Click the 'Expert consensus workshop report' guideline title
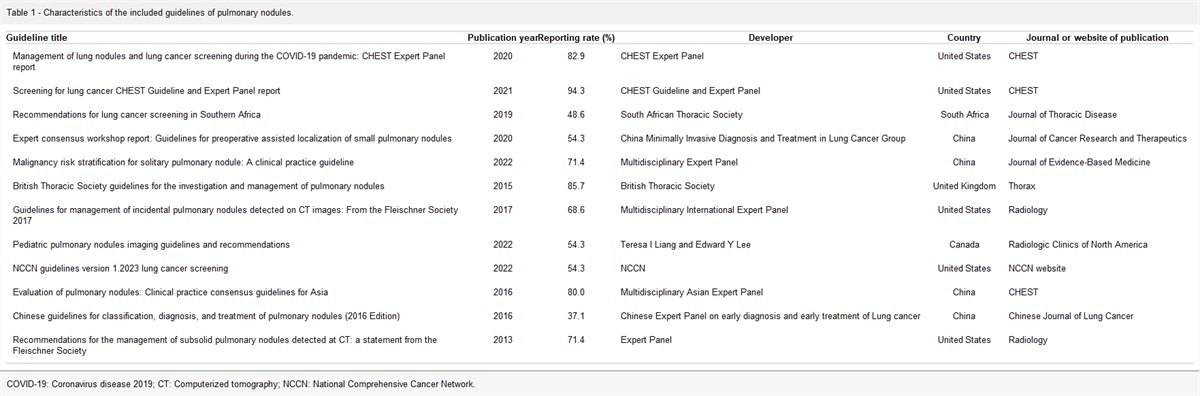Image resolution: width=1200 pixels, height=396 pixels. coord(232,138)
